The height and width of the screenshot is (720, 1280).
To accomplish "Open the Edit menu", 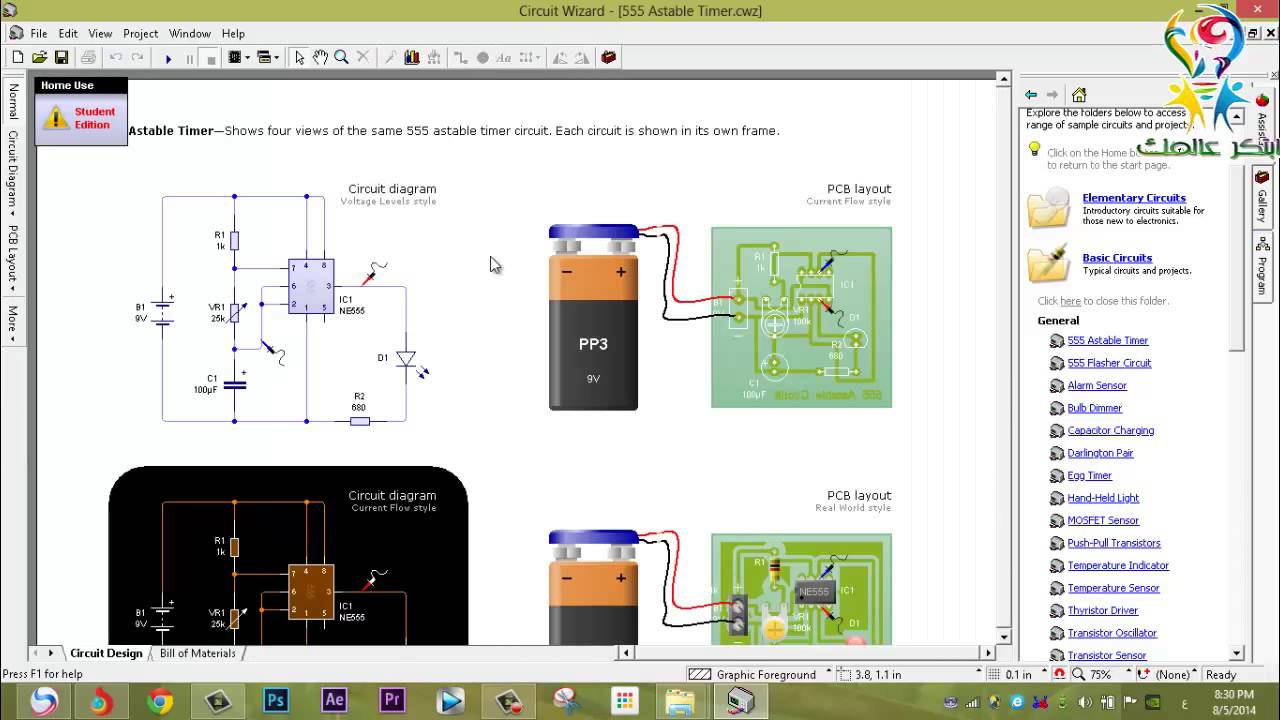I will coord(68,34).
